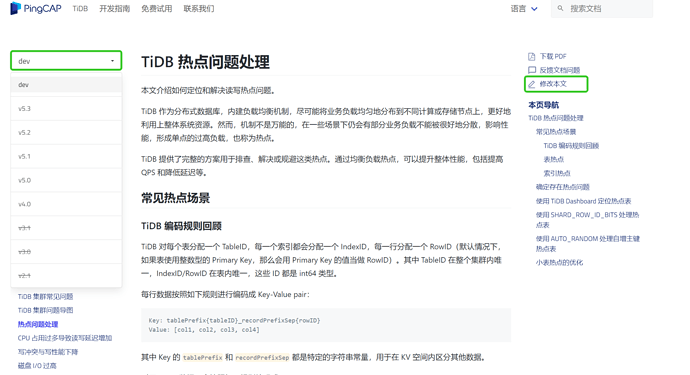Jump to 表热点 section

(x=553, y=159)
